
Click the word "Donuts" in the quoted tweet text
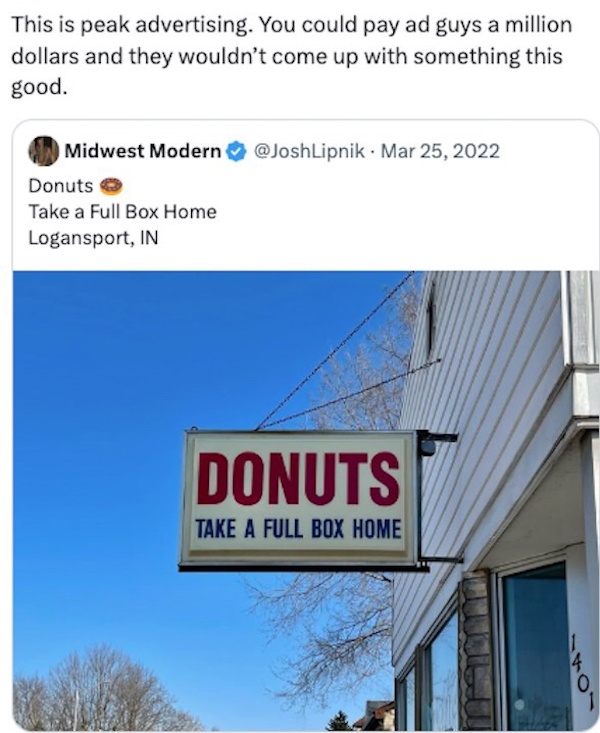tap(60, 185)
